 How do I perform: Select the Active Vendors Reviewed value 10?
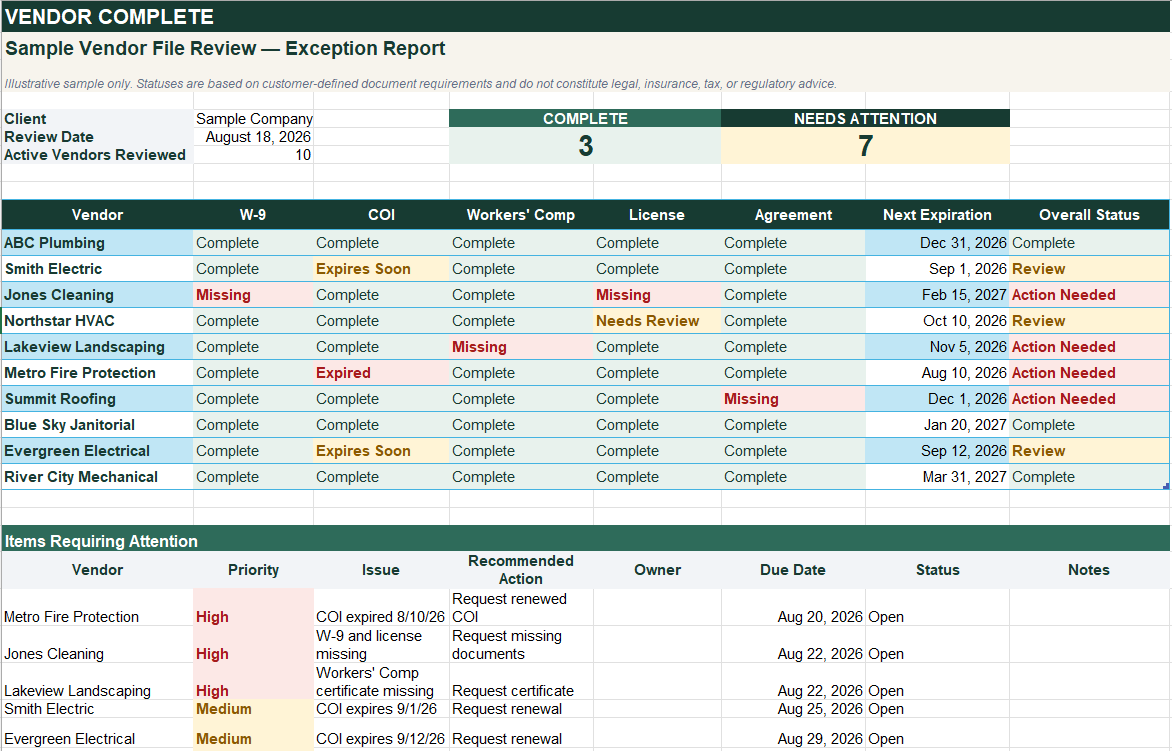(x=253, y=155)
